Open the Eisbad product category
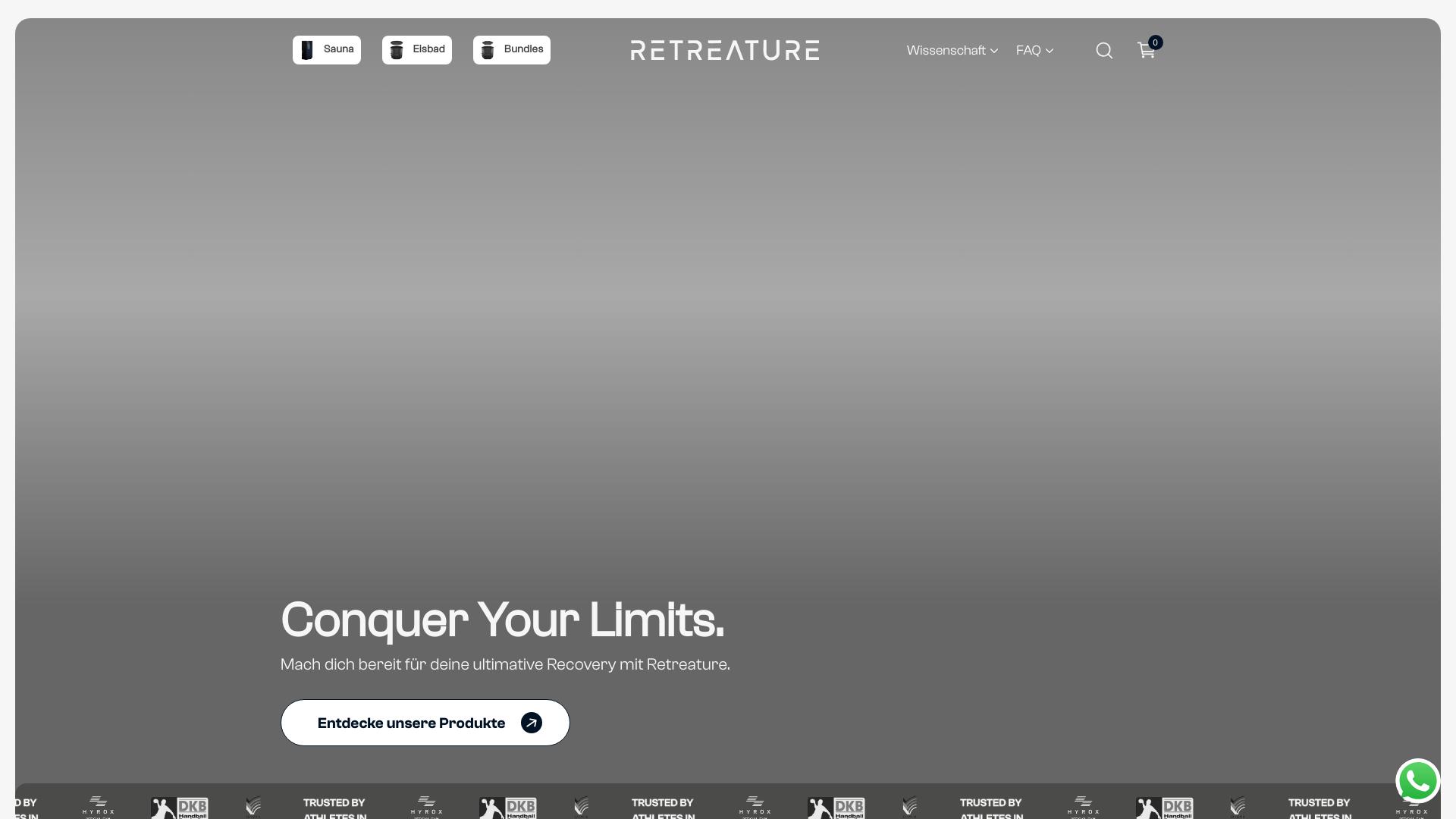 (x=417, y=50)
